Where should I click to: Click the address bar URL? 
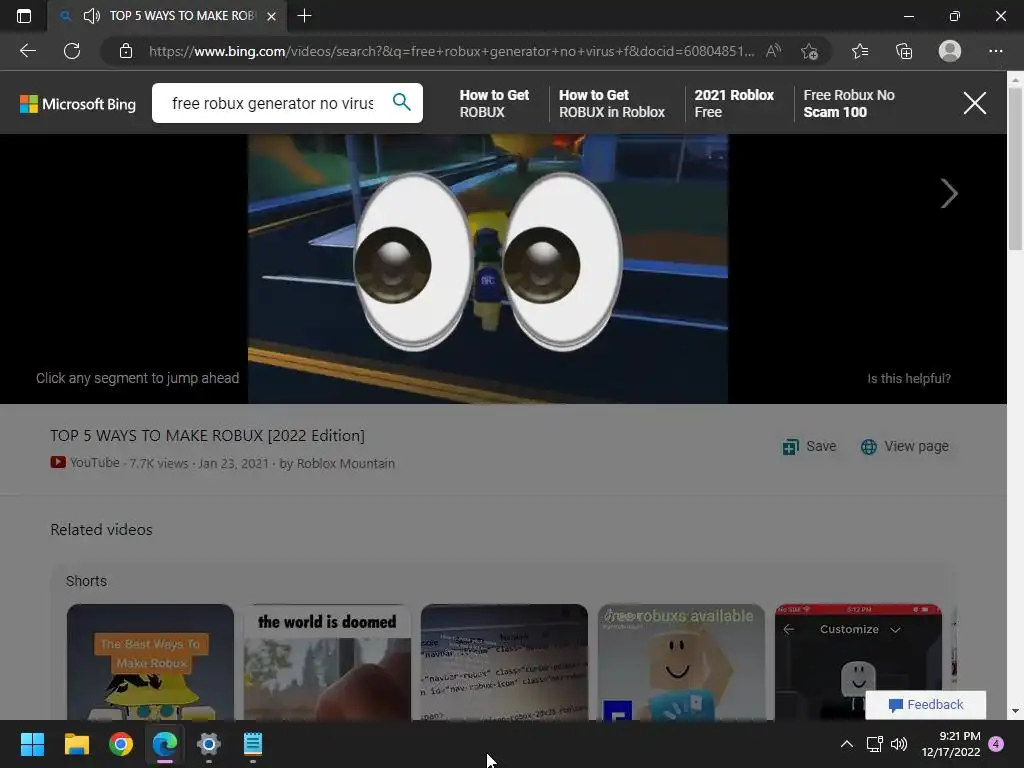tap(451, 51)
